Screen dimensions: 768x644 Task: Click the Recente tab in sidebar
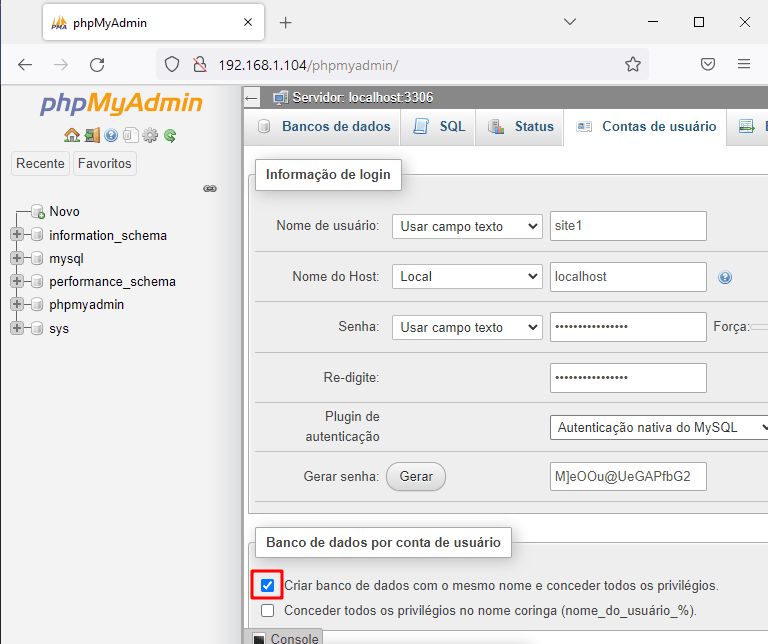[x=40, y=163]
